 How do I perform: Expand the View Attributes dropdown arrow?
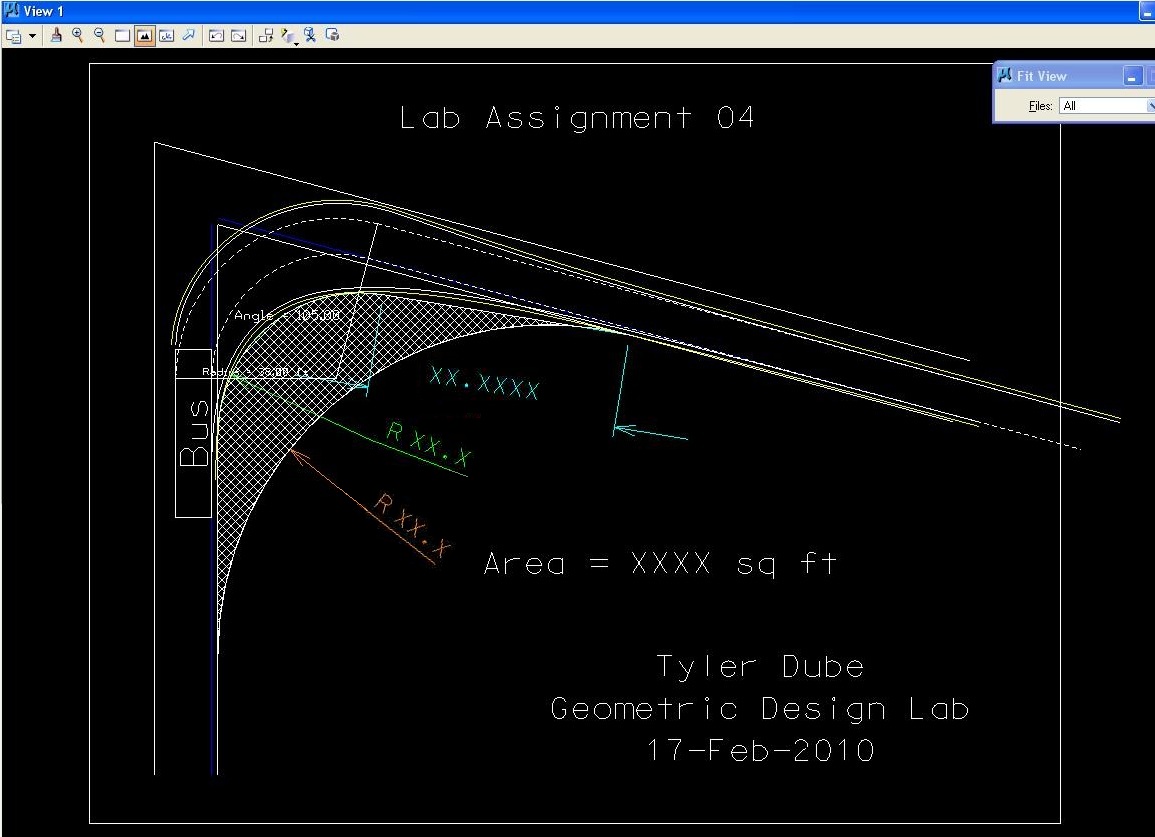32,36
